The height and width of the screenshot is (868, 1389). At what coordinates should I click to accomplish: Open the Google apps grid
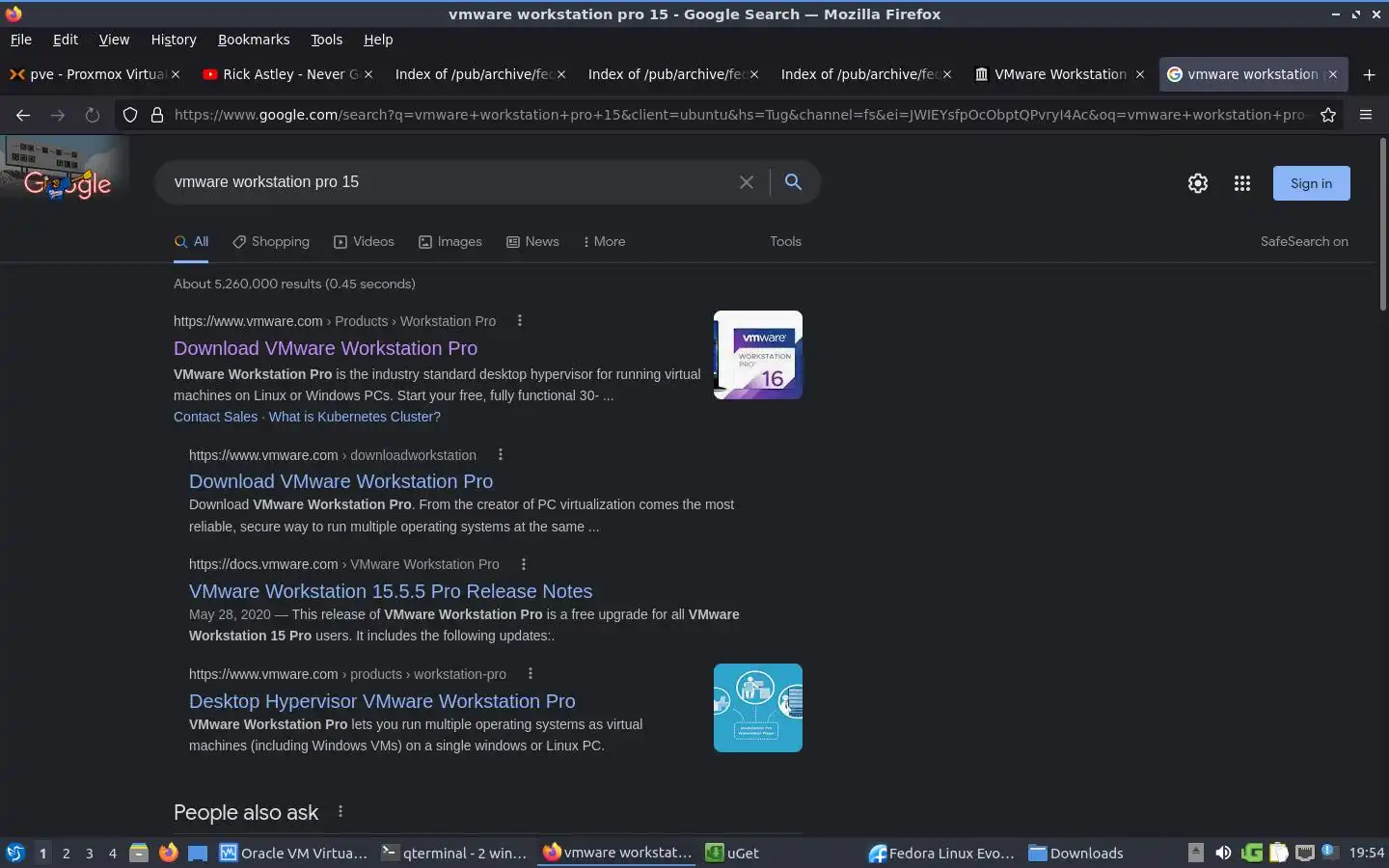(x=1242, y=183)
